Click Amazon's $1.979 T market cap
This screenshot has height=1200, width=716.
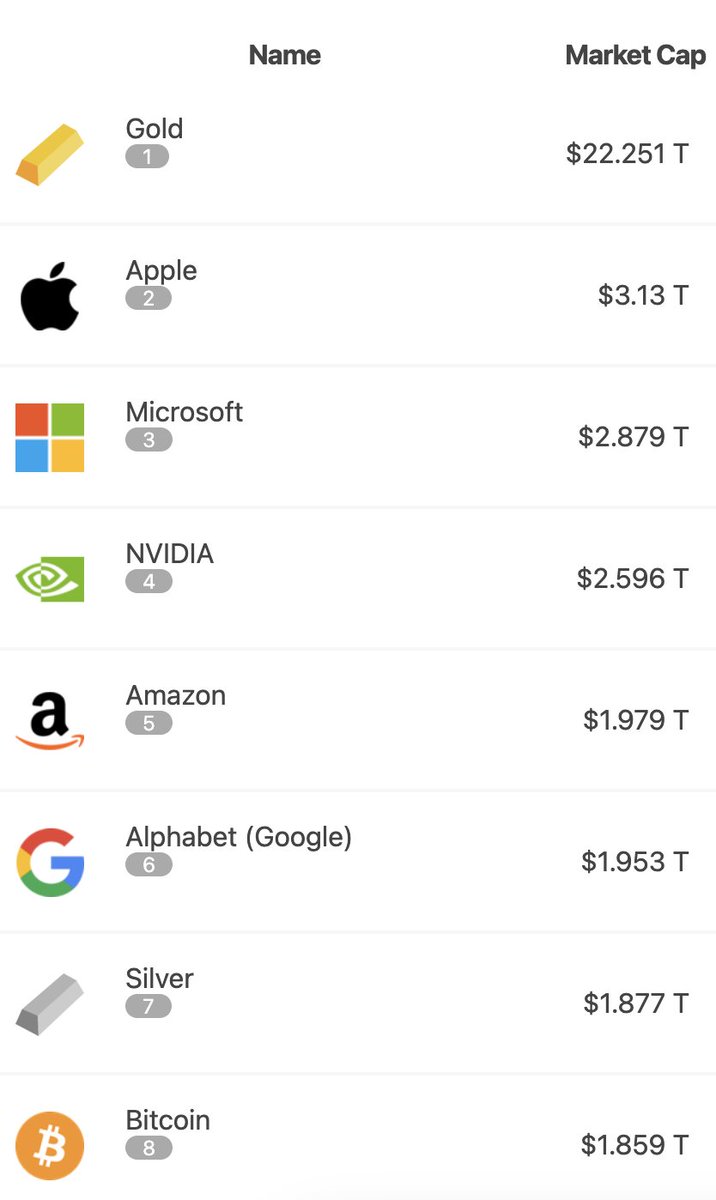(636, 720)
